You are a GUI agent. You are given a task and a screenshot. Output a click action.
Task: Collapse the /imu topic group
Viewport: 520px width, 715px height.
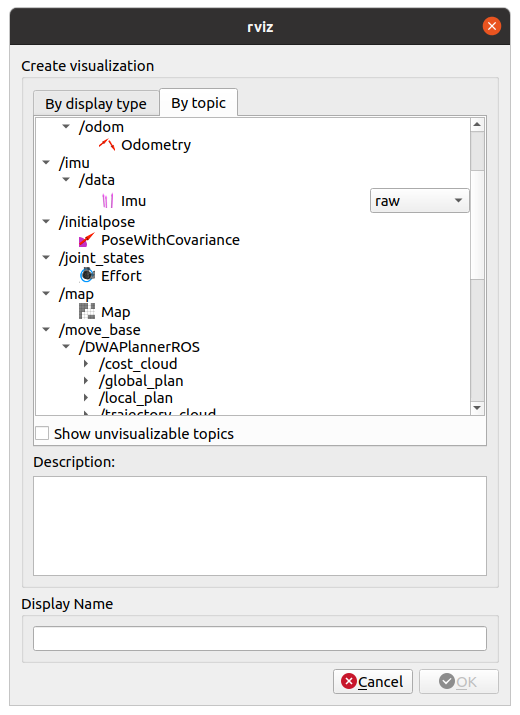[46, 162]
